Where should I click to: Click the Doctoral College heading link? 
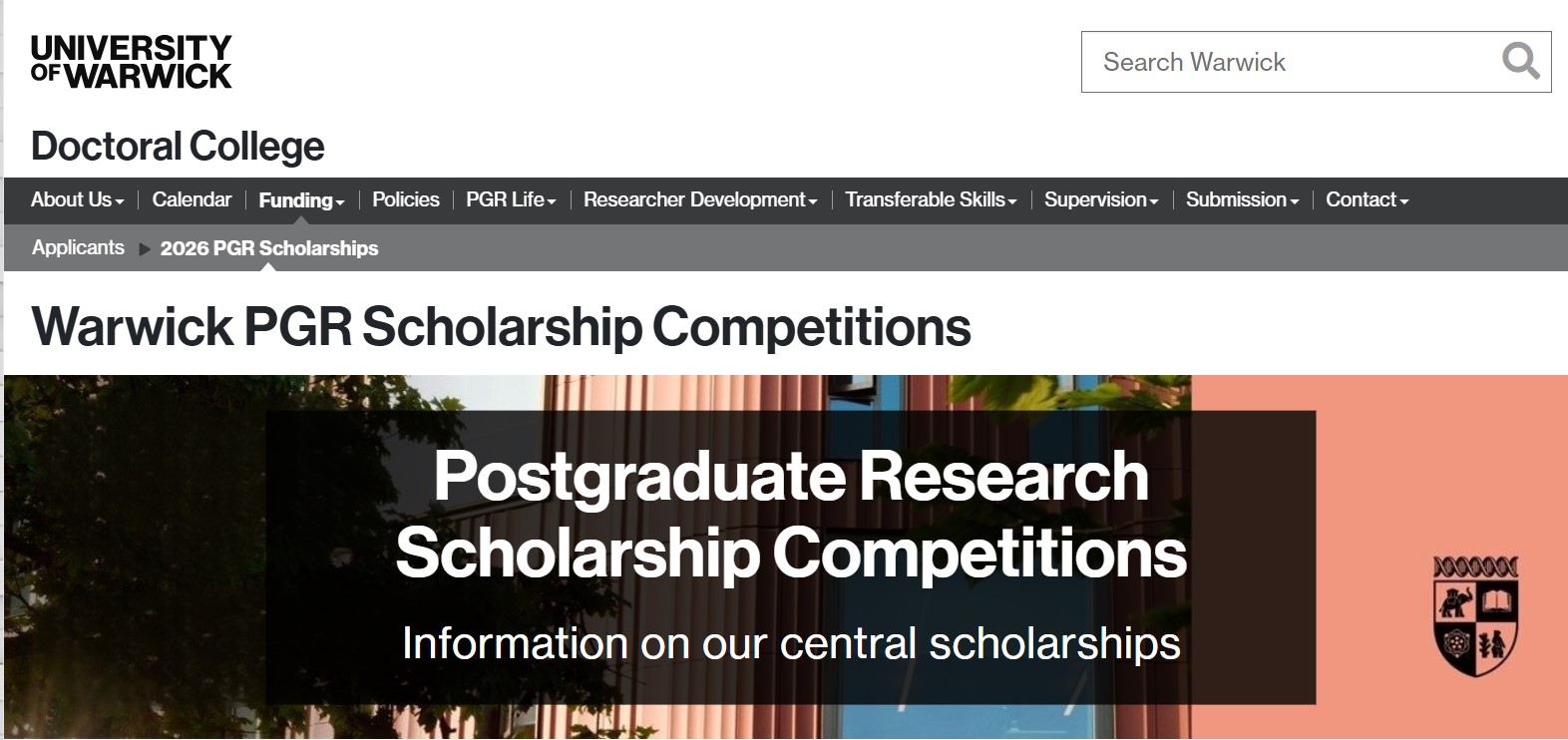point(178,146)
